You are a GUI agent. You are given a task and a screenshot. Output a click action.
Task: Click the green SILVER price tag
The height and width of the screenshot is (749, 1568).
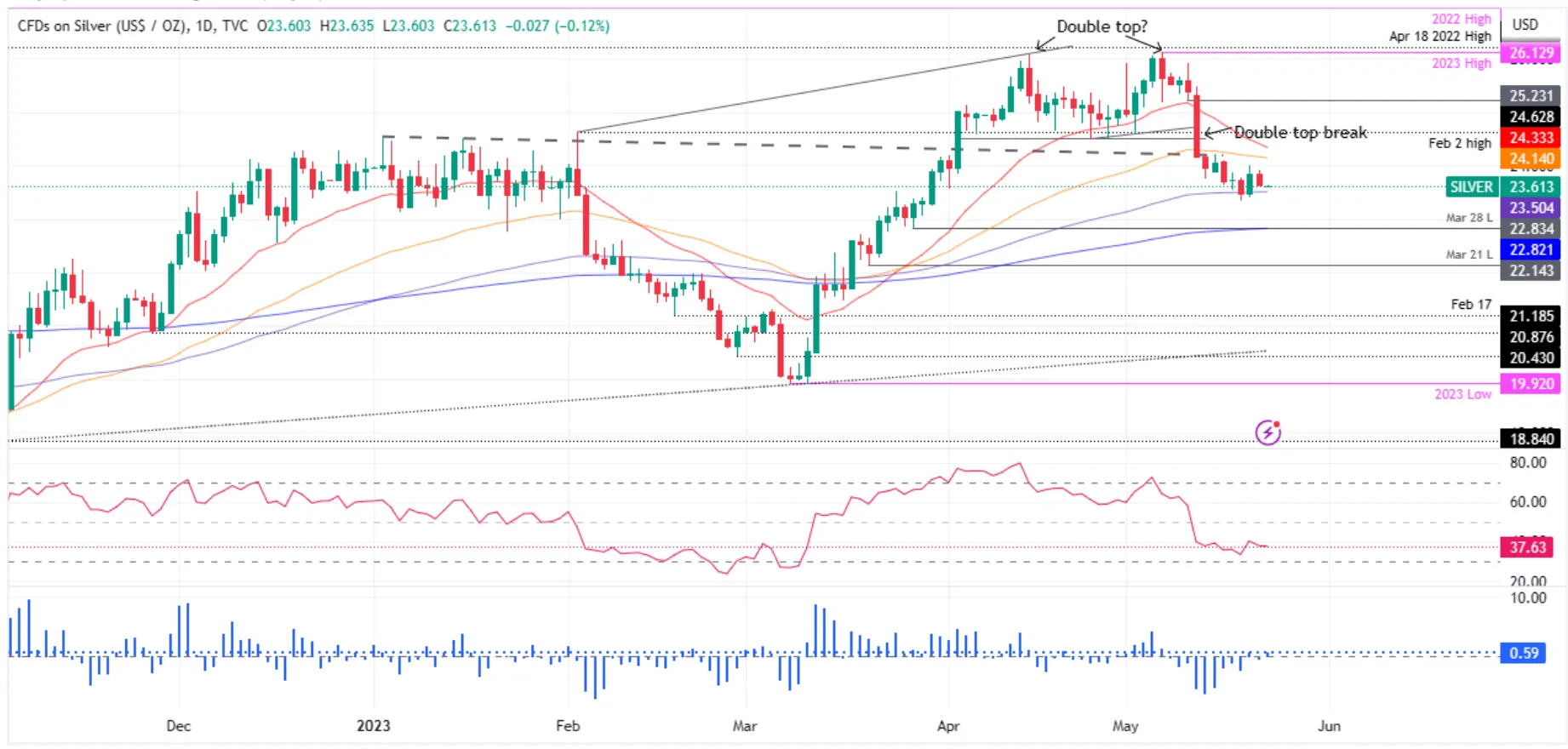pyautogui.click(x=1472, y=187)
